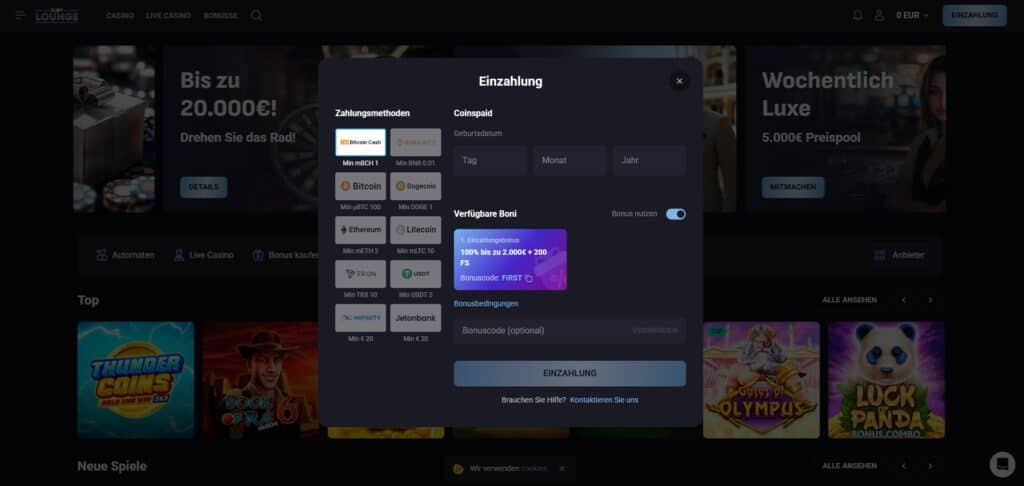Viewport: 1024px width, 486px height.
Task: Open the Monat birthdate dropdown
Action: tap(569, 160)
